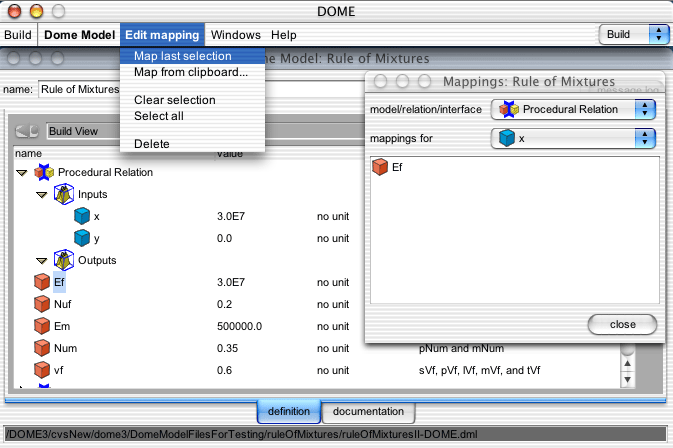The image size is (673, 448).
Task: Click the 'pNum and mNum' text
Action: (x=461, y=348)
